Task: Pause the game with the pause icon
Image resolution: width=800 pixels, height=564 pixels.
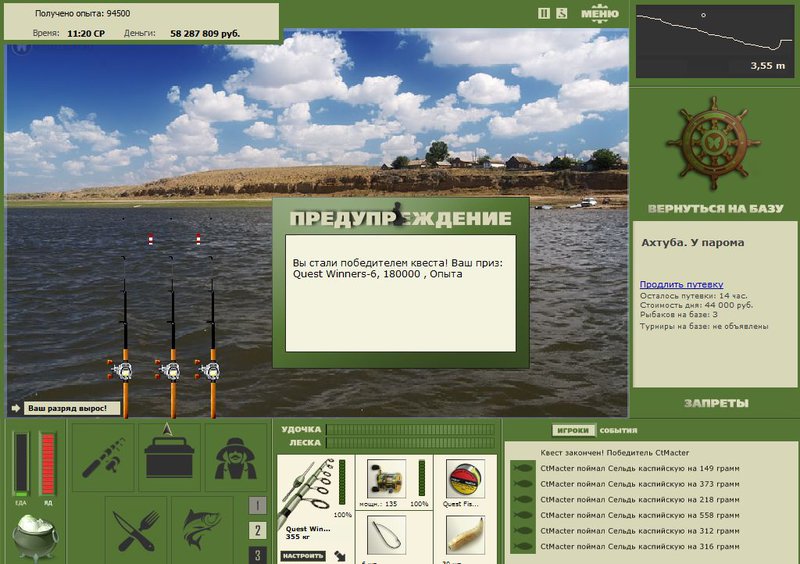Action: click(544, 13)
